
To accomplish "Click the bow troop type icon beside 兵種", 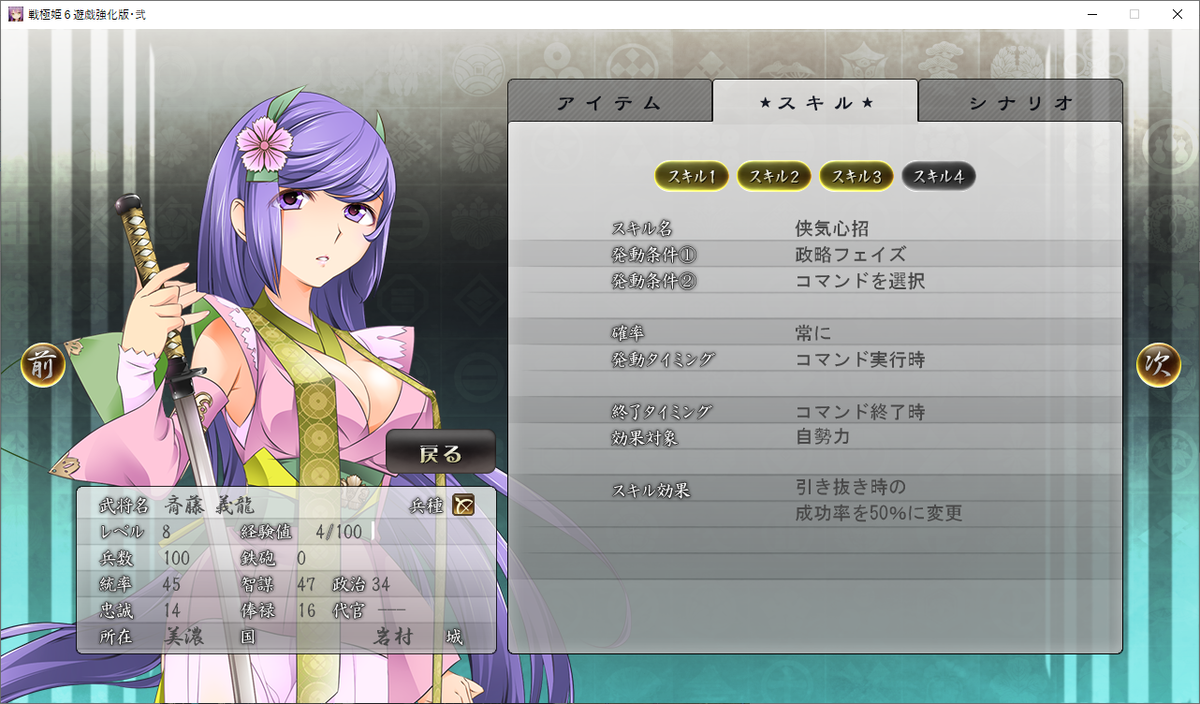I will tap(463, 505).
